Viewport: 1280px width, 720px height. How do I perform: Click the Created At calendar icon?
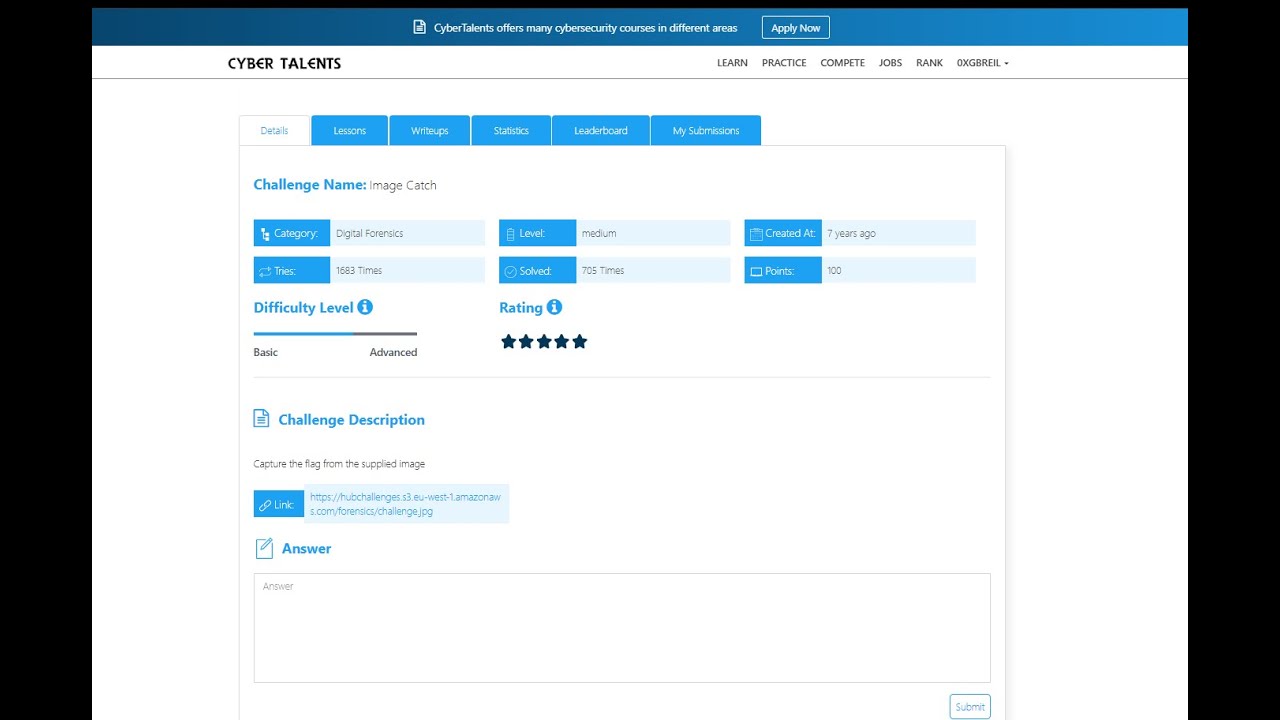[x=756, y=233]
